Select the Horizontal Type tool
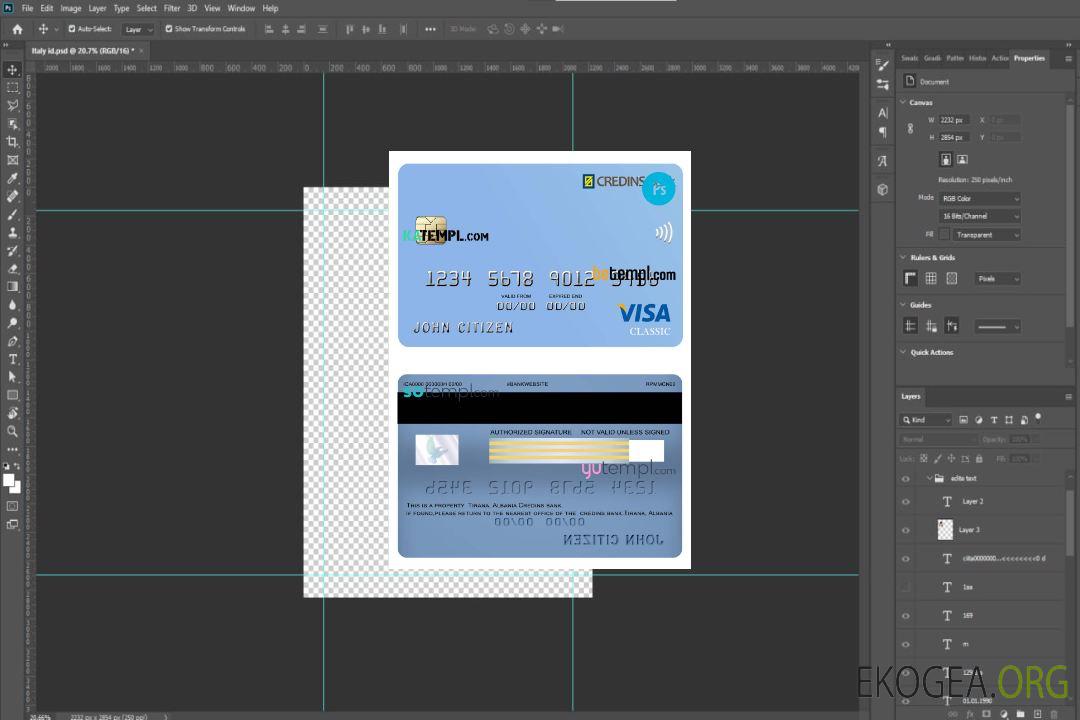The image size is (1080, 720). point(12,359)
